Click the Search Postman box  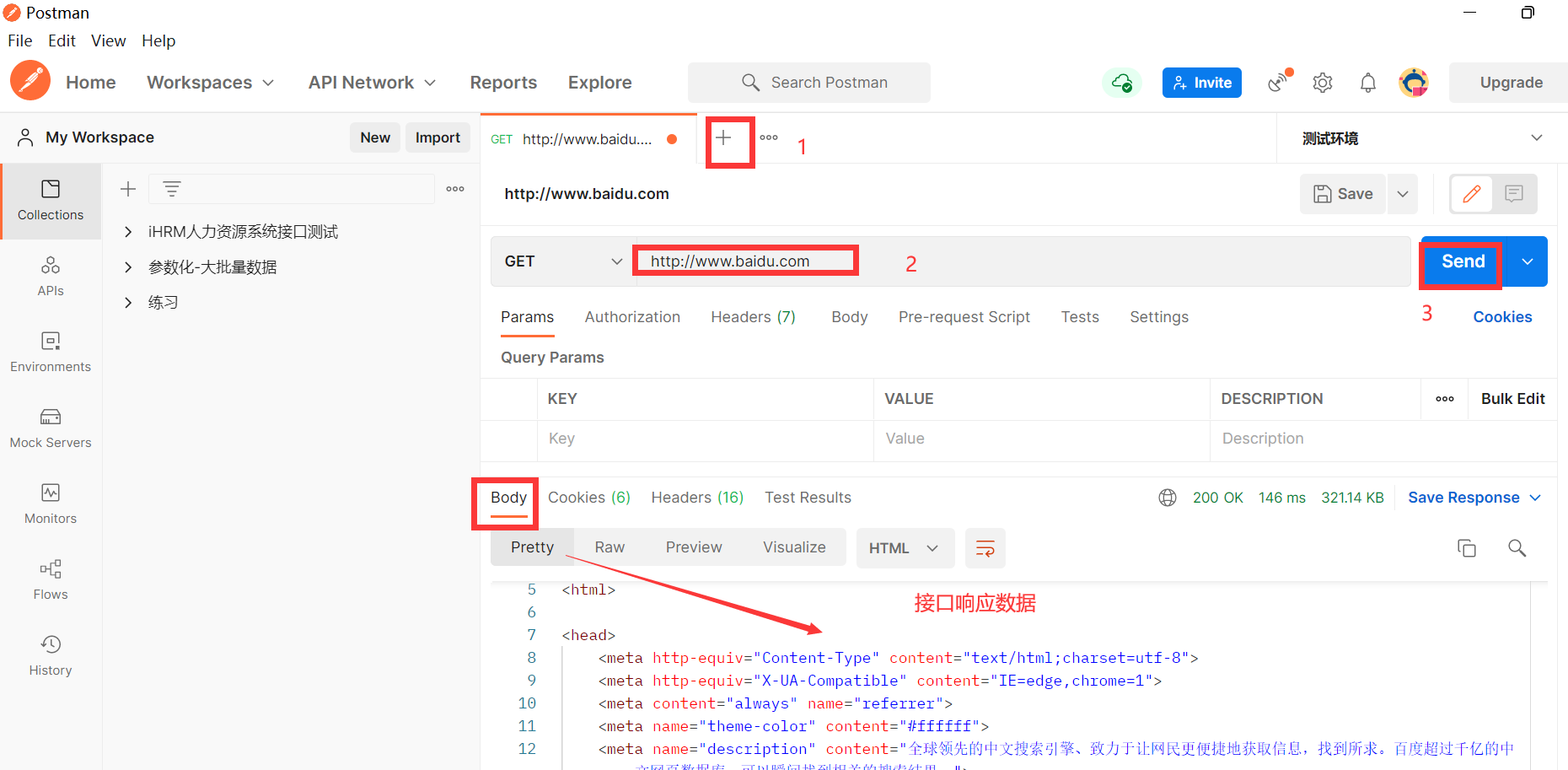click(x=809, y=83)
